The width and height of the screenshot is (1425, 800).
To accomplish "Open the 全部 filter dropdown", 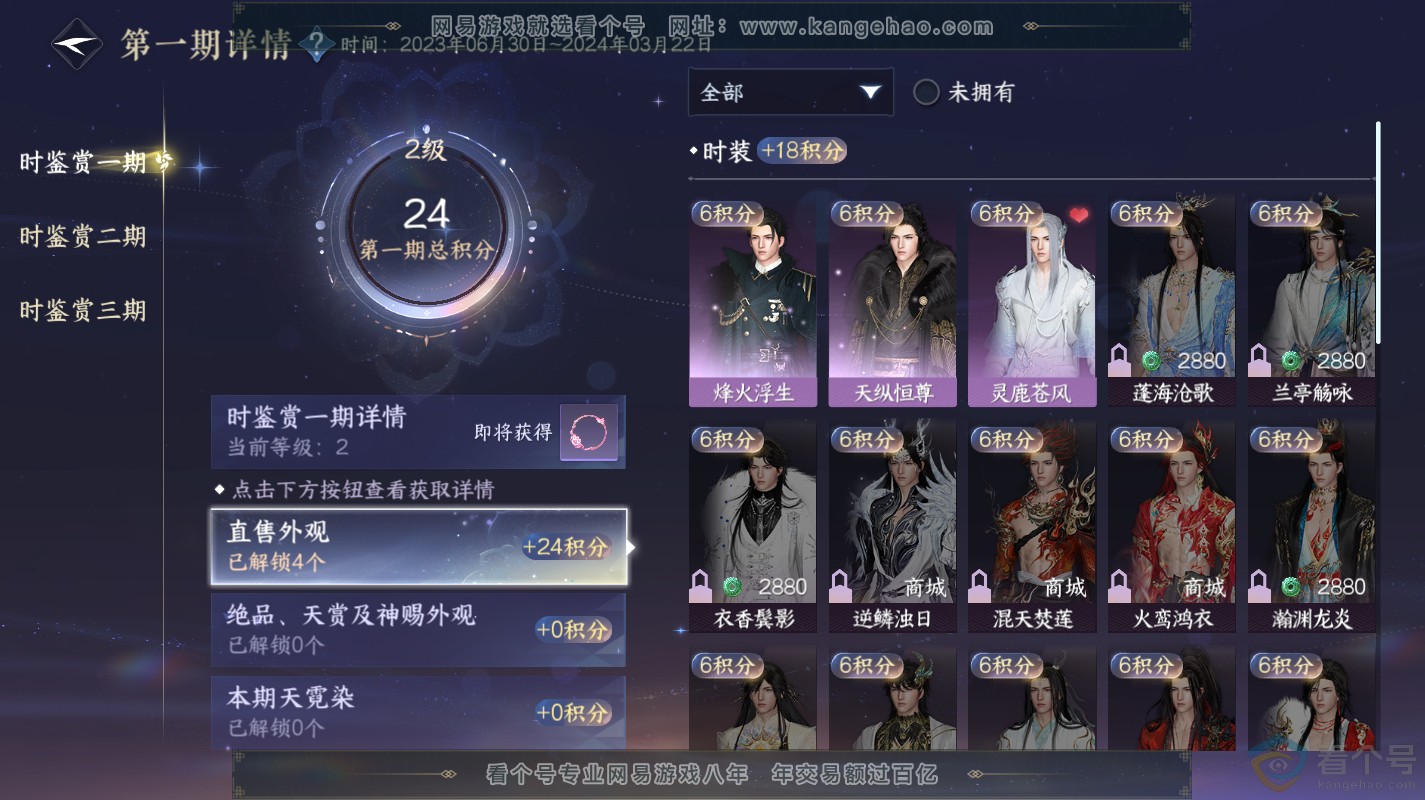I will (x=790, y=92).
